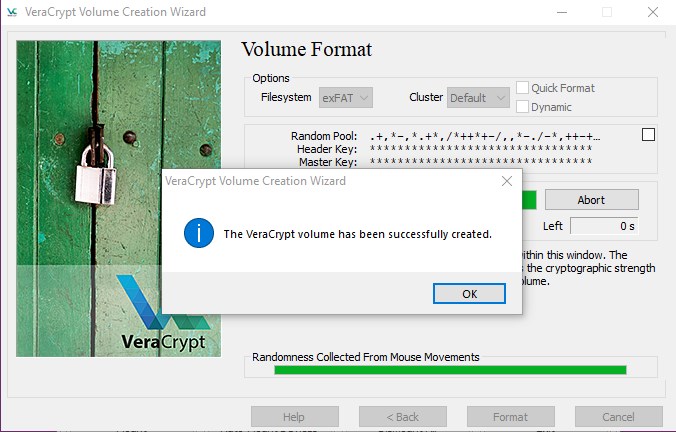
Task: Click the Master Key asterisks
Action: click(x=481, y=161)
